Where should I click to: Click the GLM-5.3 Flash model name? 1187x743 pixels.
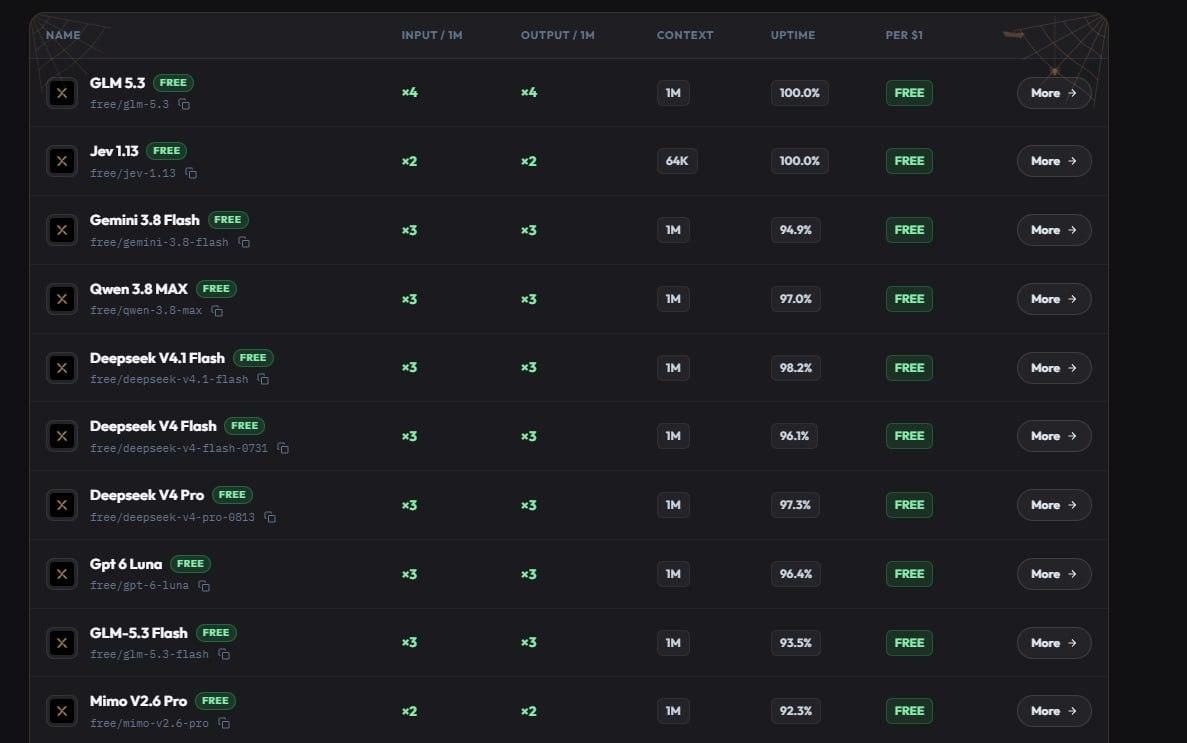[139, 633]
